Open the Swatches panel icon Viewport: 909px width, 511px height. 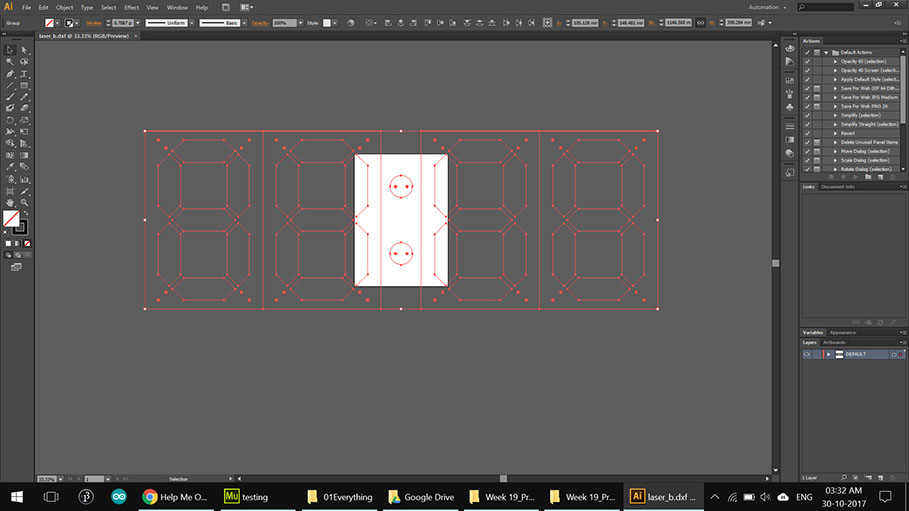790,81
